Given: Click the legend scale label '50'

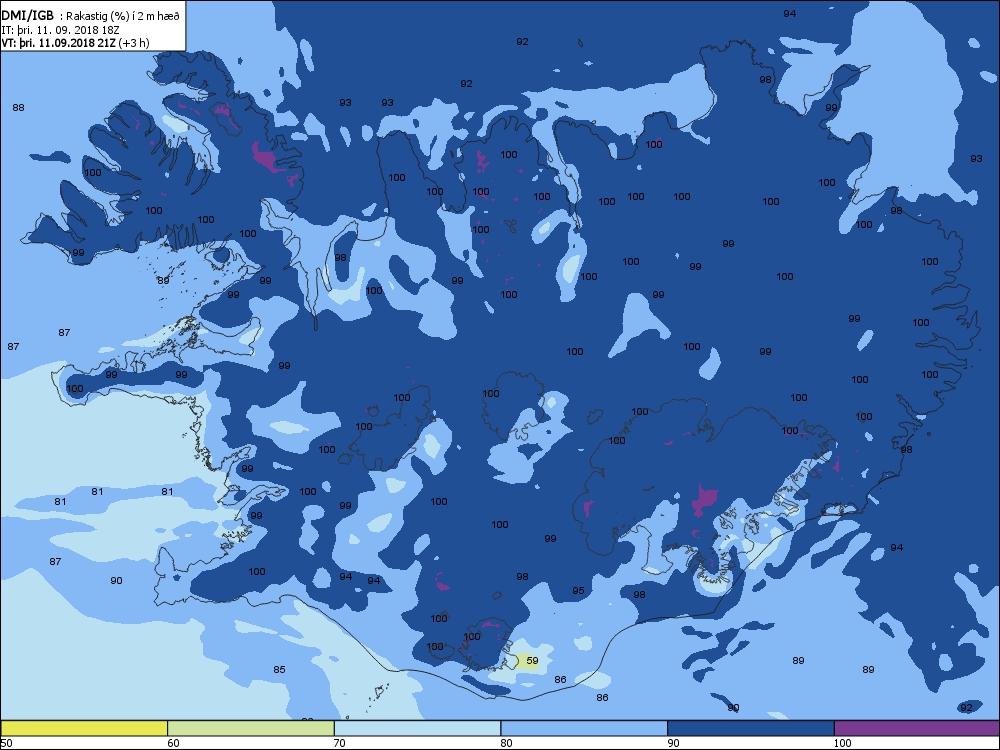Looking at the screenshot, I should click(x=6, y=743).
